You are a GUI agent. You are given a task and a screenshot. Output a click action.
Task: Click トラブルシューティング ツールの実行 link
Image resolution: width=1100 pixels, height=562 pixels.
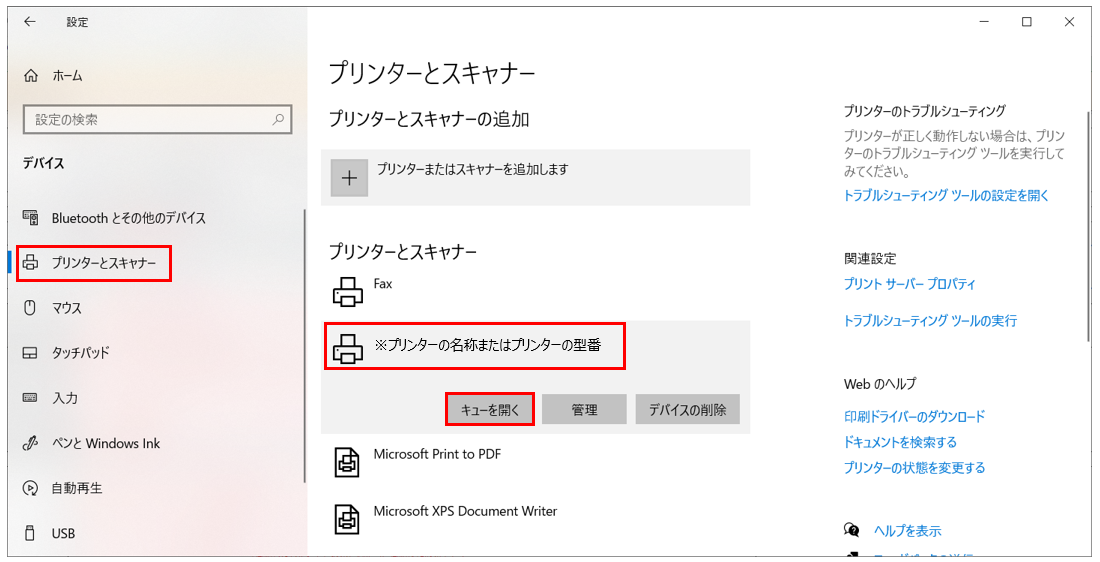point(930,321)
